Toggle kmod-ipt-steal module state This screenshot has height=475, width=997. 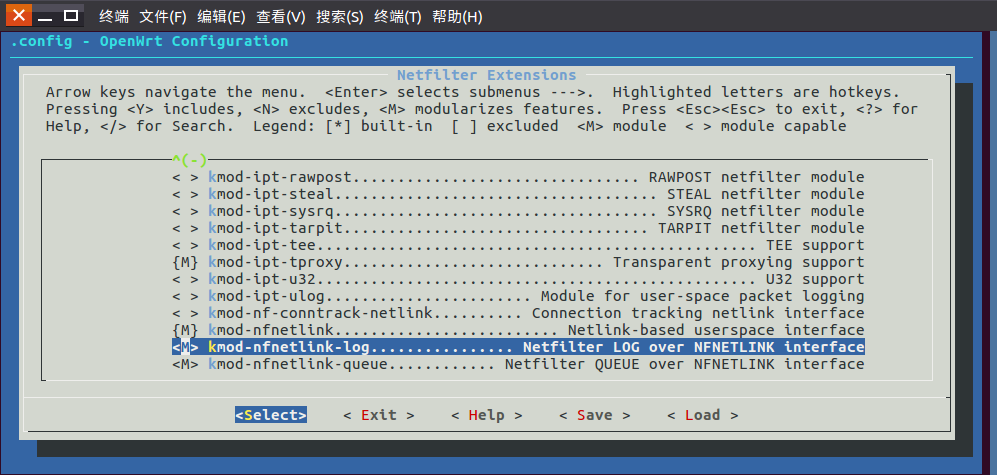pyautogui.click(x=185, y=194)
